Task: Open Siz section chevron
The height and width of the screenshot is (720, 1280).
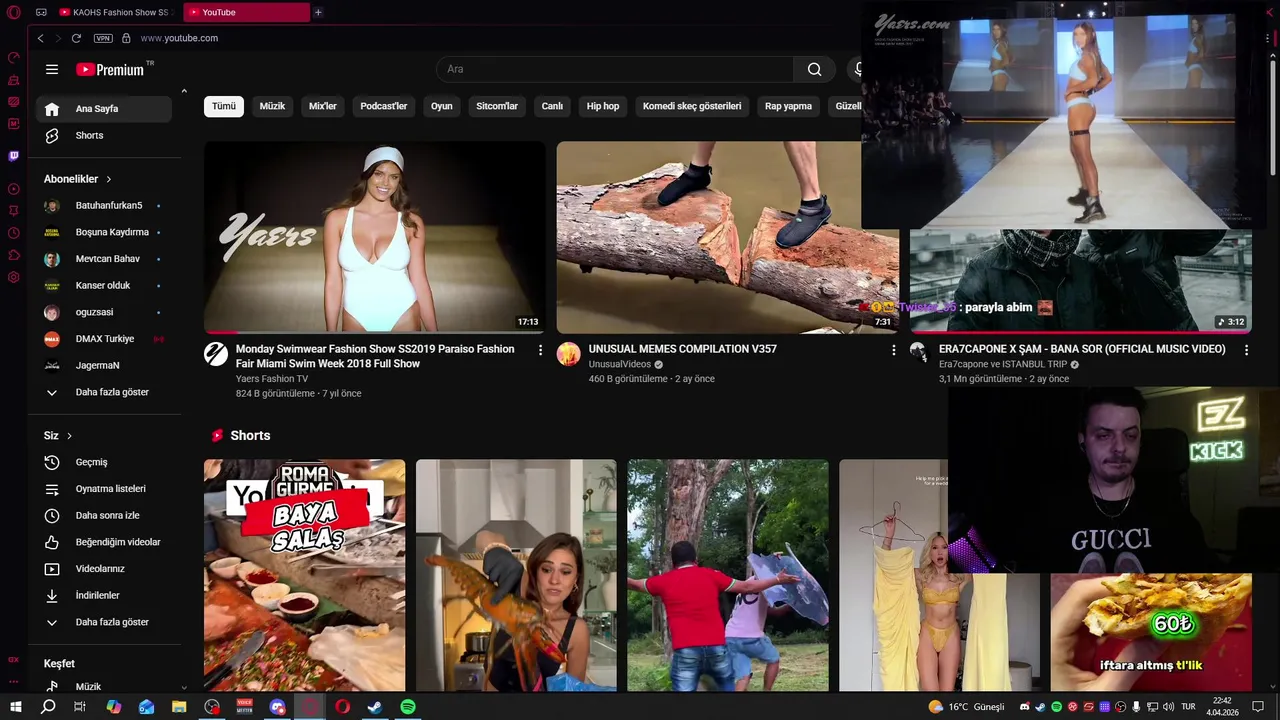Action: [x=69, y=436]
